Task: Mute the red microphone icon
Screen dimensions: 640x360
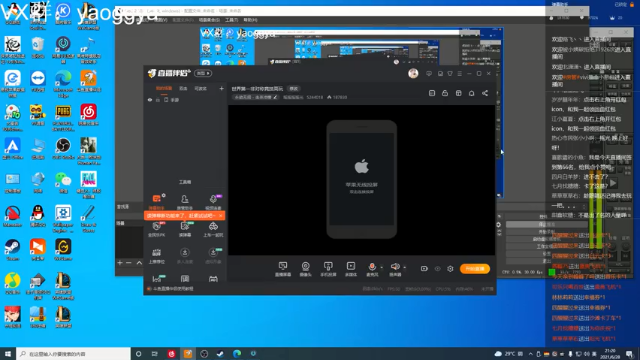Action: [x=372, y=267]
